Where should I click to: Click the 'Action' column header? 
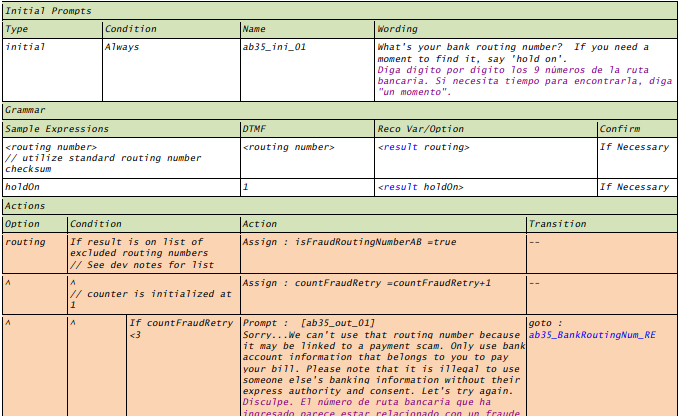click(383, 224)
